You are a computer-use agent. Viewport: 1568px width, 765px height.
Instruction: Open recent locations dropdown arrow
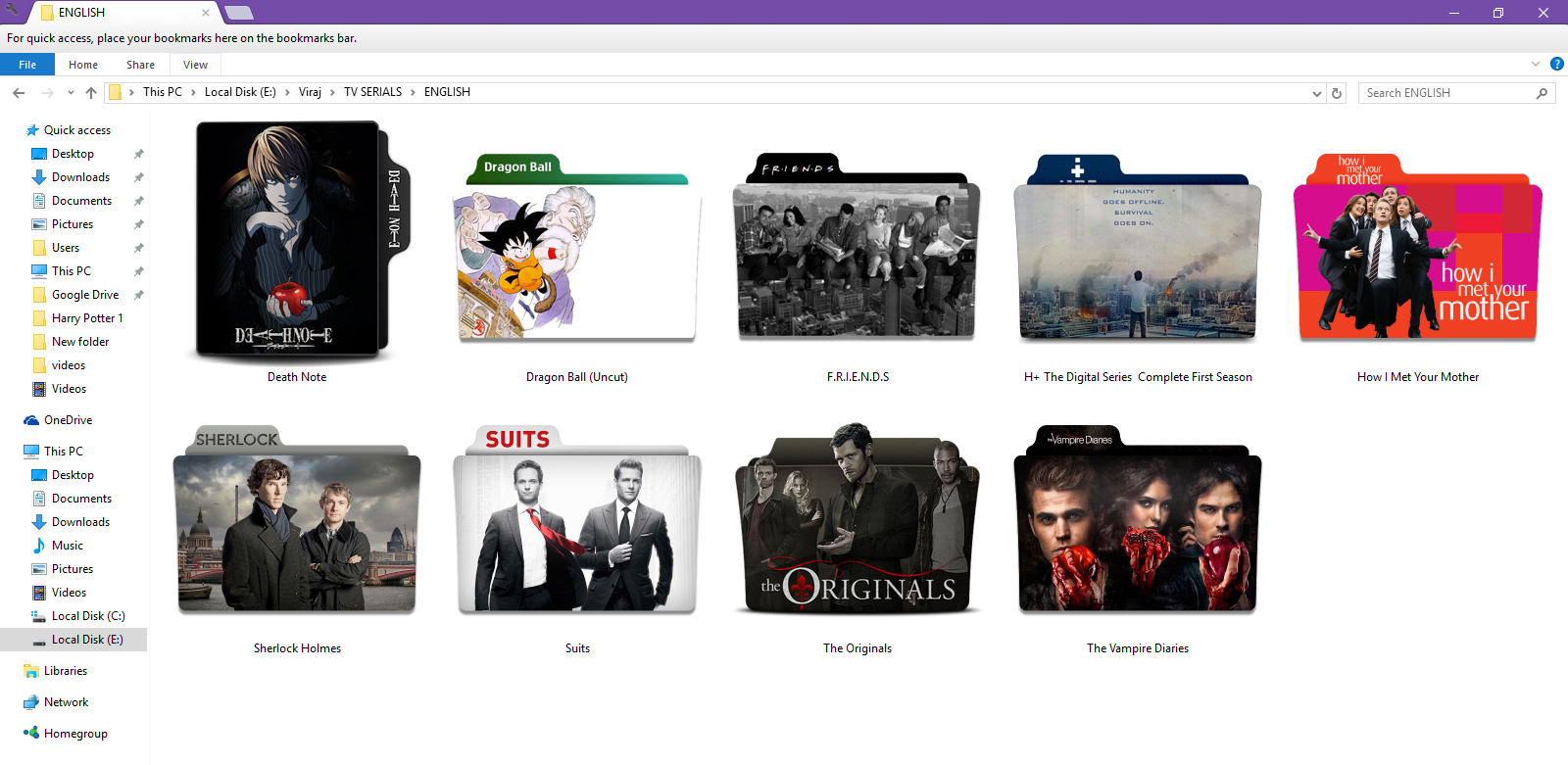point(71,92)
